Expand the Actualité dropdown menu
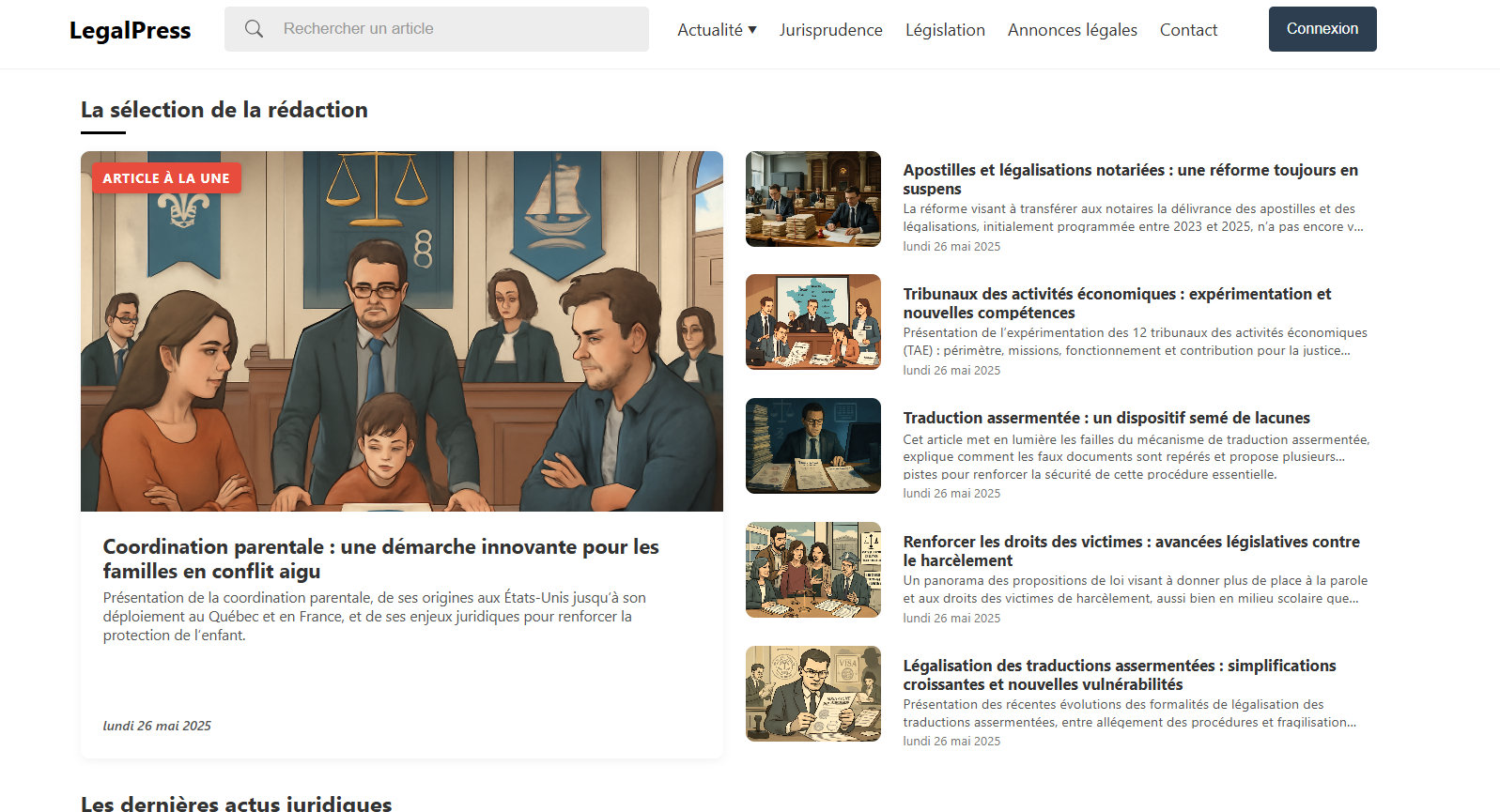The image size is (1500, 812). pos(717,30)
